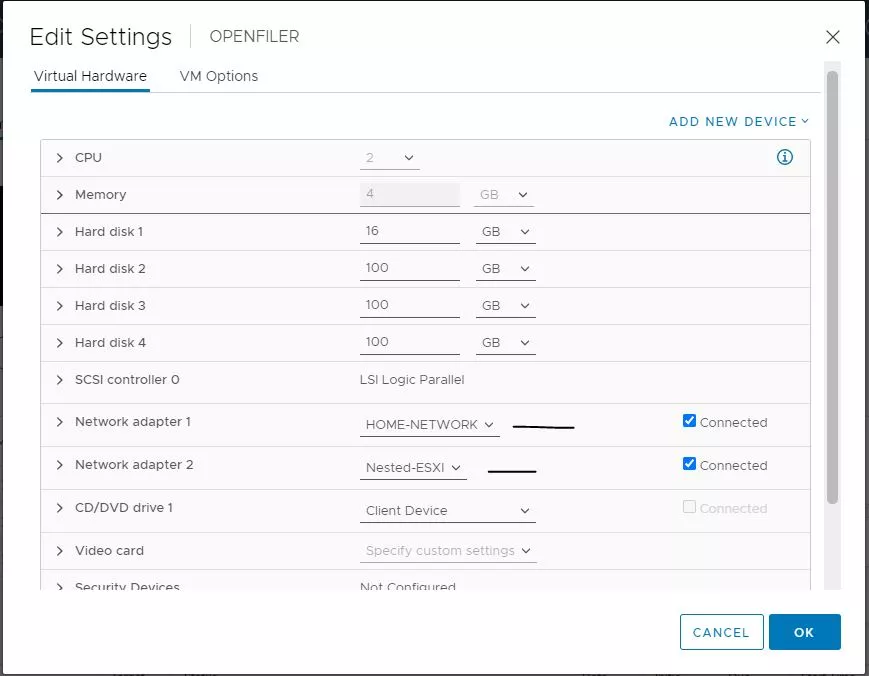
Task: Open Hard disk 1 unit dropdown
Action: [505, 232]
